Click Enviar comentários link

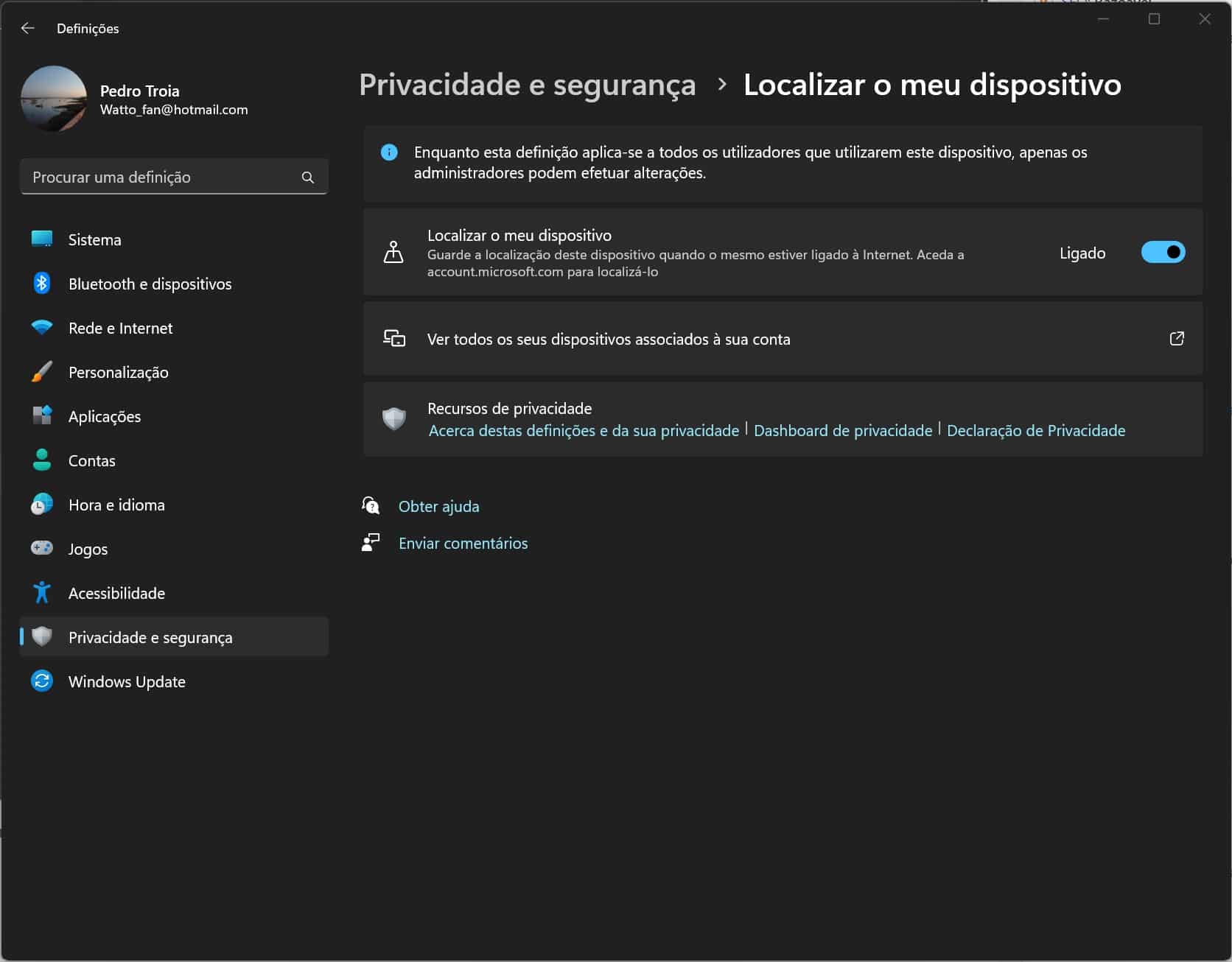point(463,544)
